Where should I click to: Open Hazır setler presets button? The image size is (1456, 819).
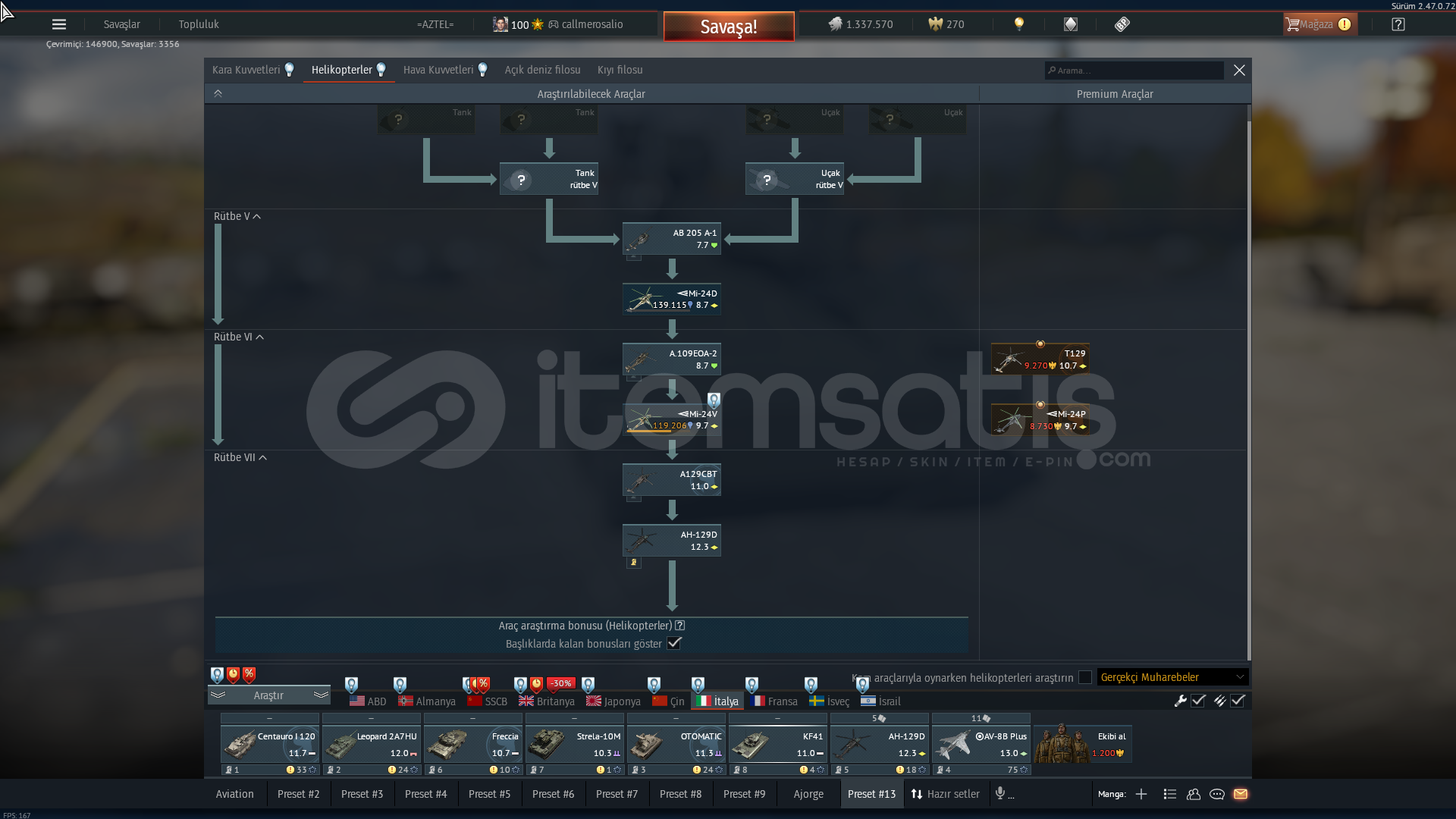(946, 794)
